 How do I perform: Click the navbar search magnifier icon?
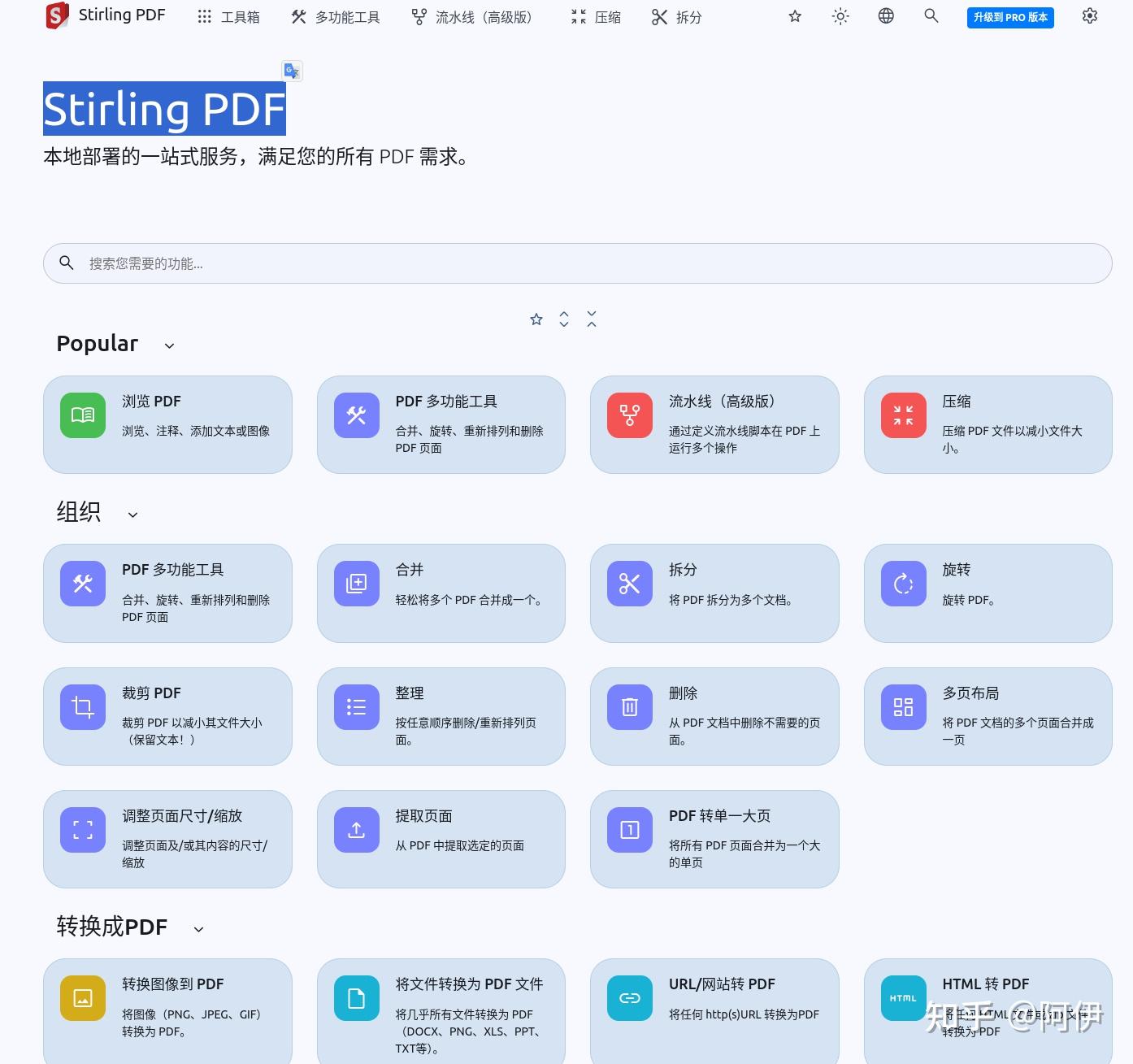click(931, 16)
